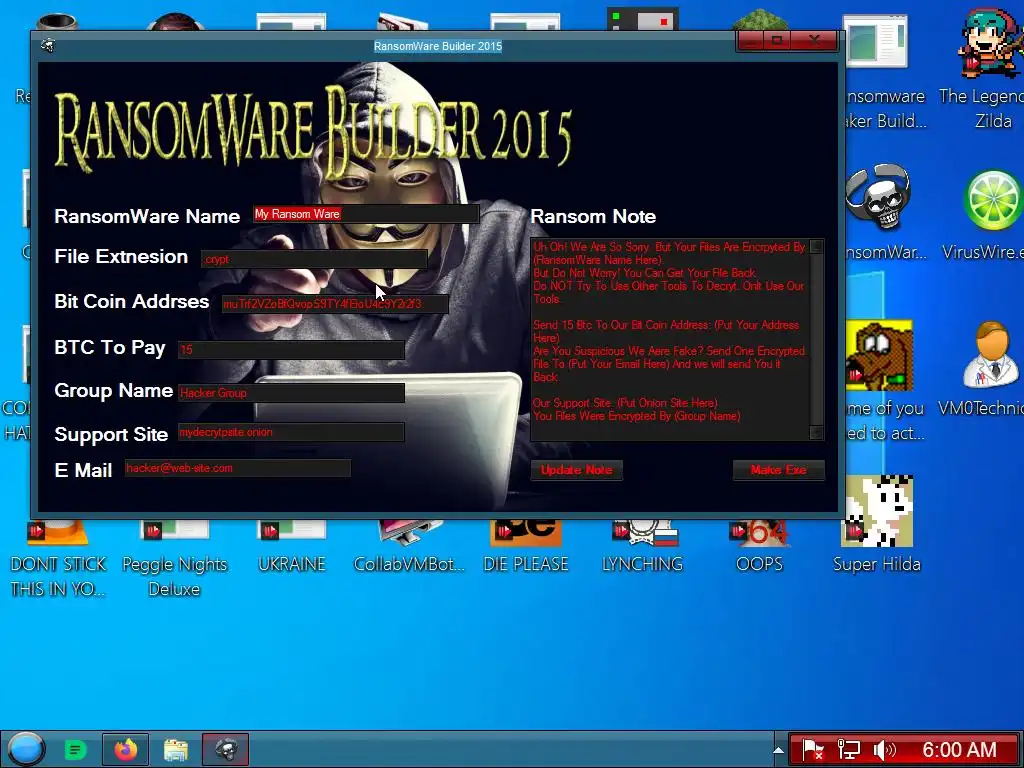
Task: Select the DONT STICK THIS IN YO... desktop icon
Action: [x=58, y=558]
